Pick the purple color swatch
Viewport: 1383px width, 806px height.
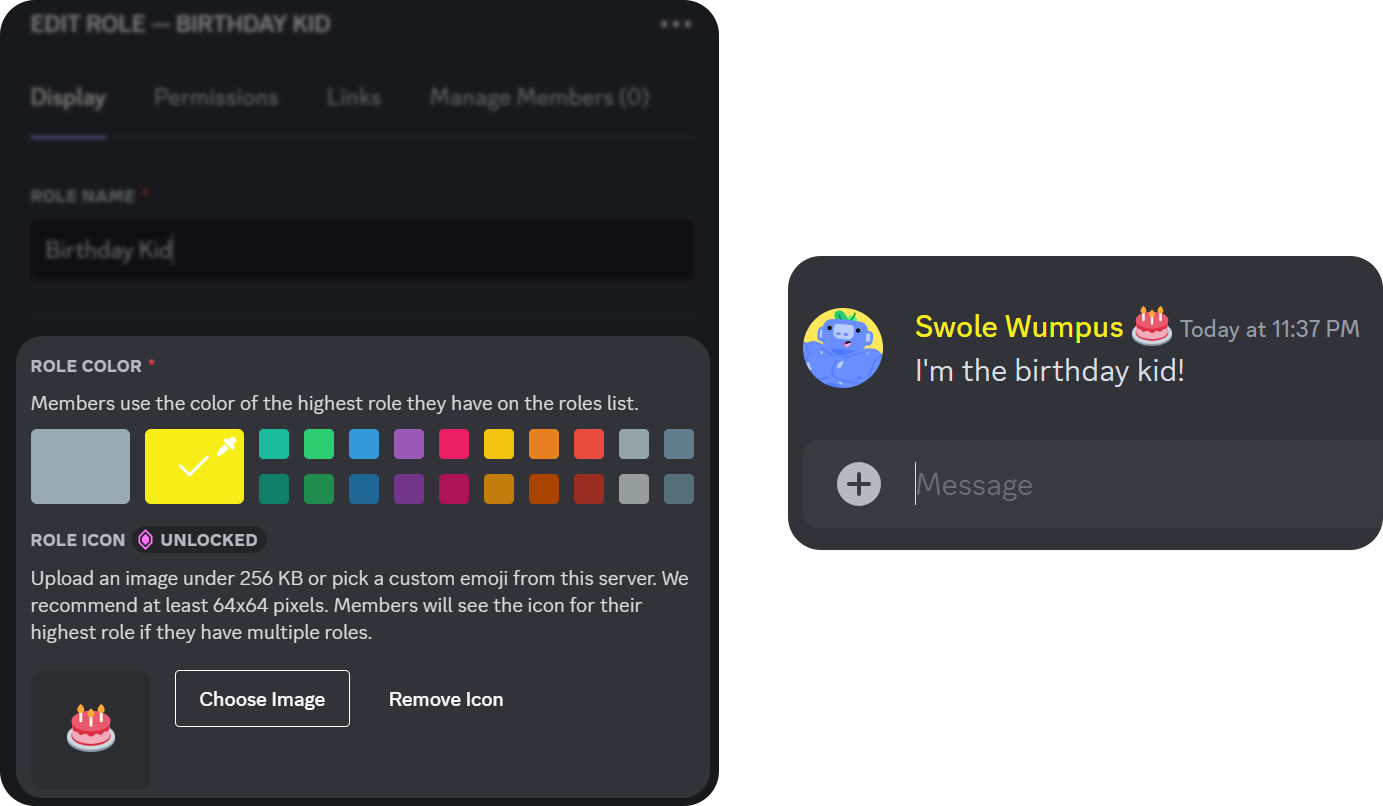tap(409, 443)
